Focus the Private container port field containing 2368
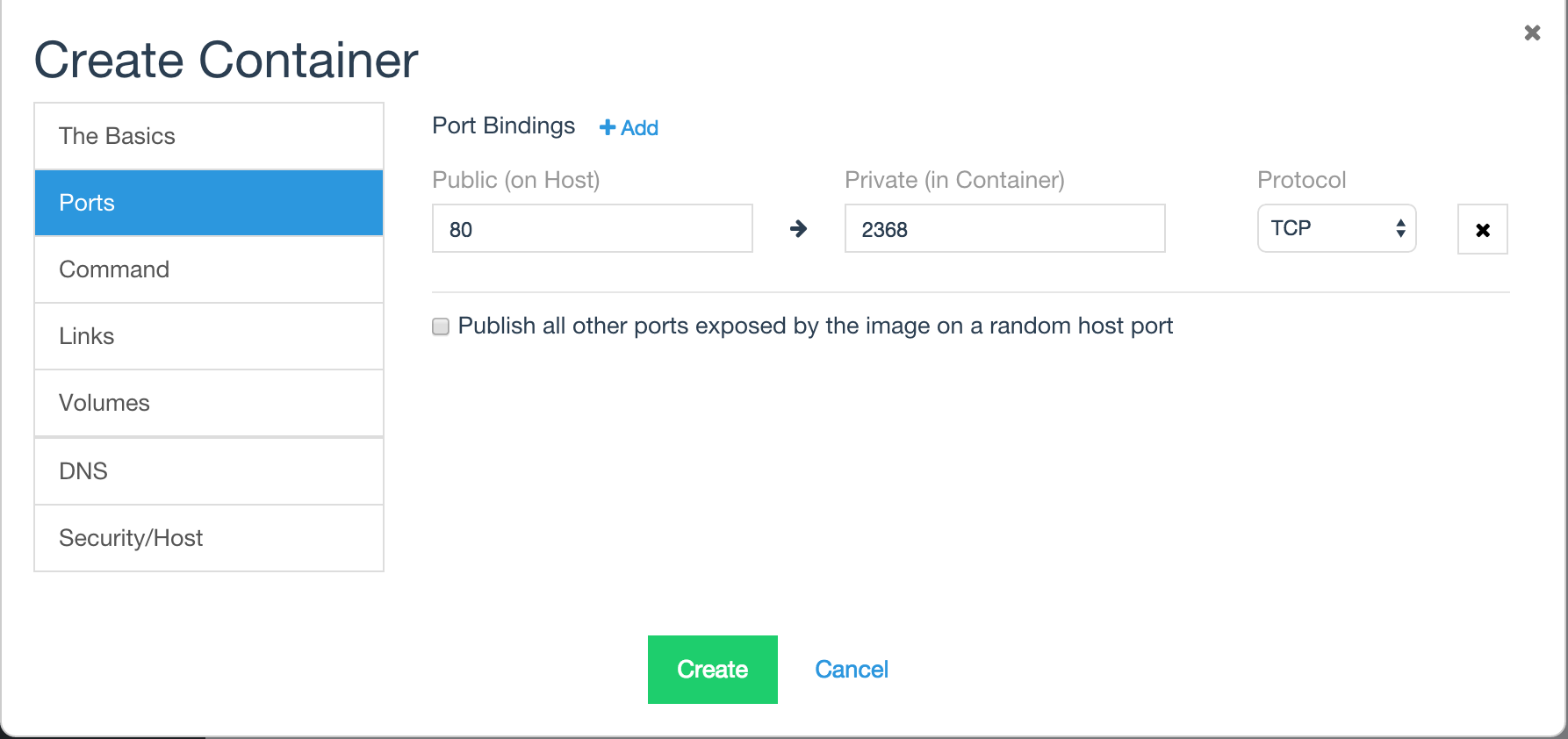 (x=1005, y=228)
